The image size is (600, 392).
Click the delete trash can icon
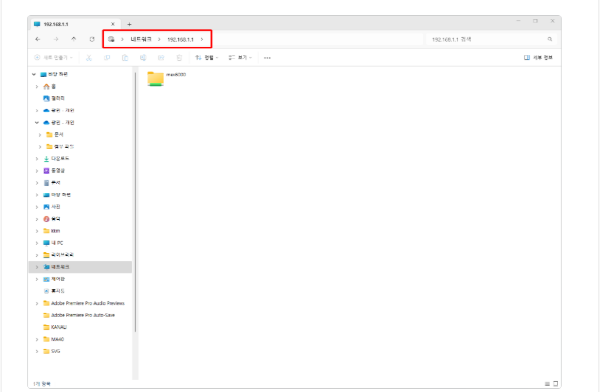179,58
